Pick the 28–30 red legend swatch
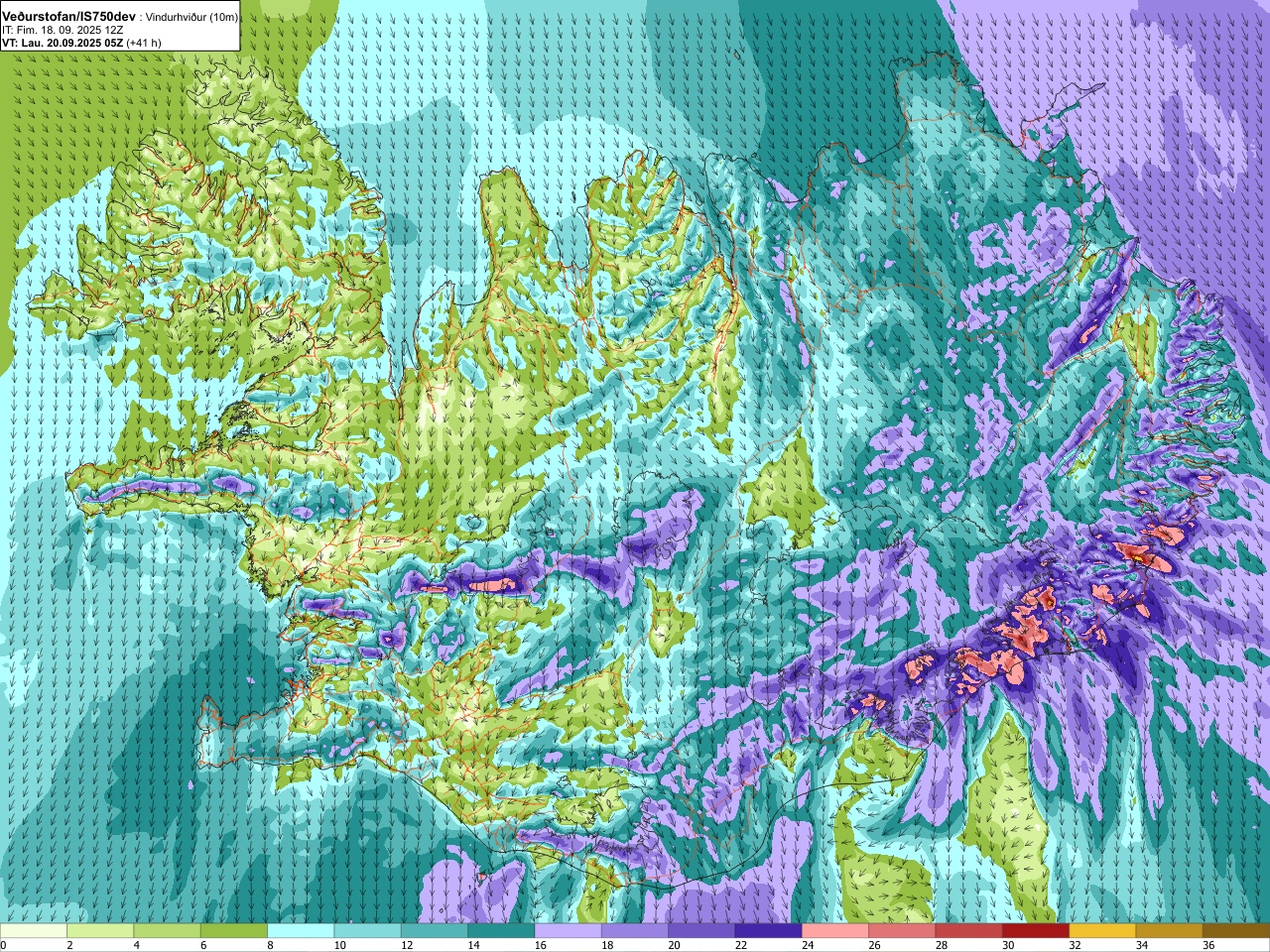 coord(968,931)
